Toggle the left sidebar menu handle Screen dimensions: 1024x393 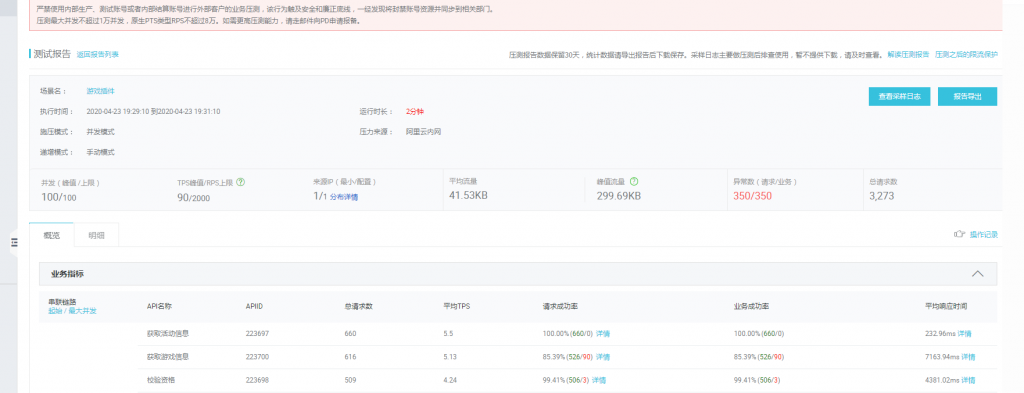click(14, 242)
